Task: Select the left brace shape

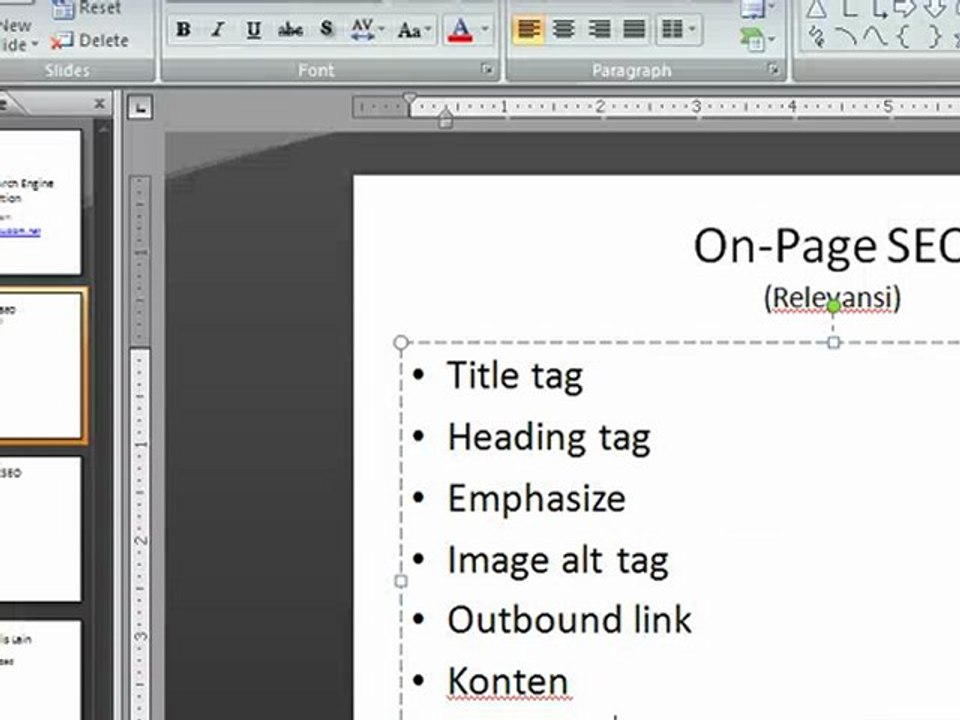Action: tap(903, 37)
